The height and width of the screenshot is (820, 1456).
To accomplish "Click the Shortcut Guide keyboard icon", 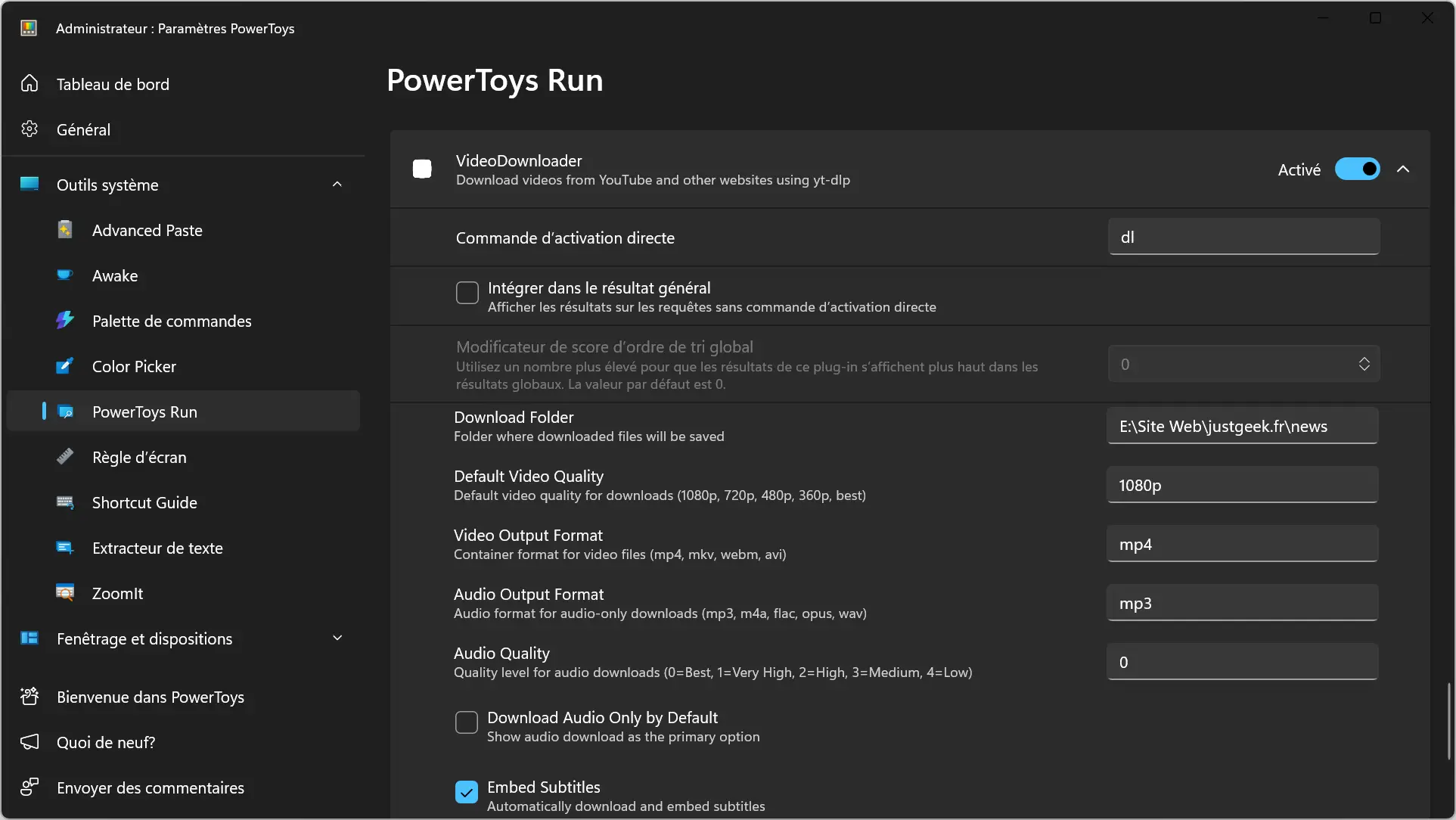I will (65, 502).
